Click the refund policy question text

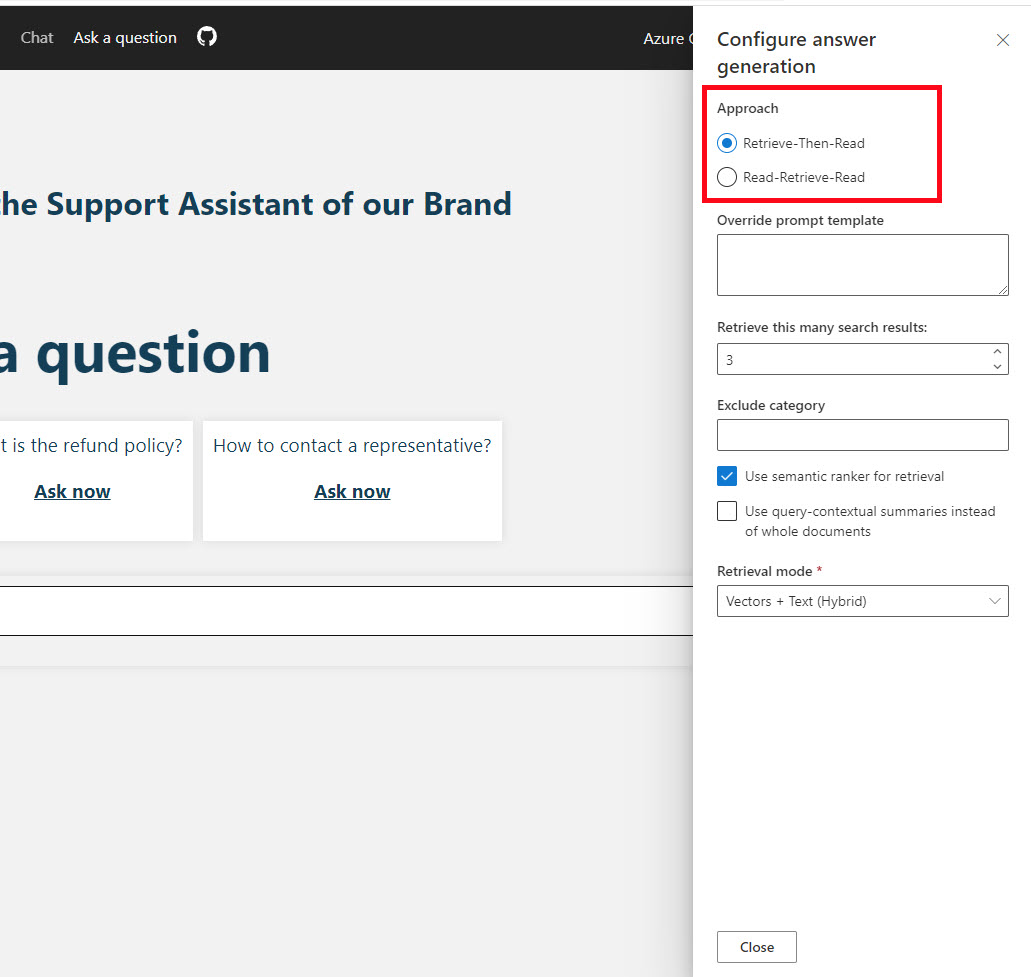point(91,446)
